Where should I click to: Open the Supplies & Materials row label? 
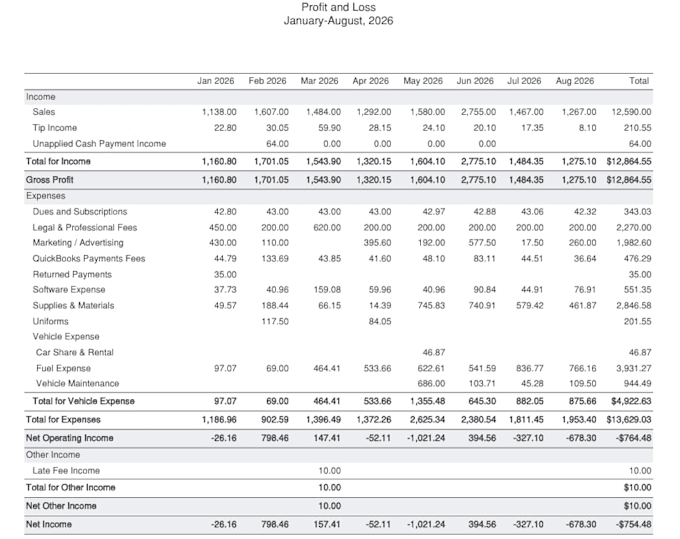[x=73, y=306]
